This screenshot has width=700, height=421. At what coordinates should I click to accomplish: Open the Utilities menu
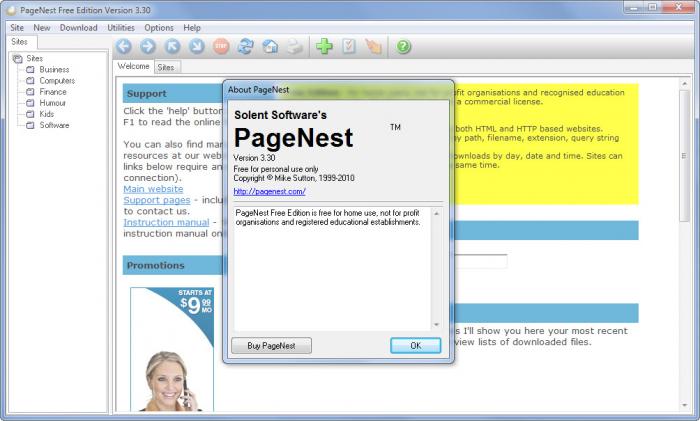pos(121,28)
